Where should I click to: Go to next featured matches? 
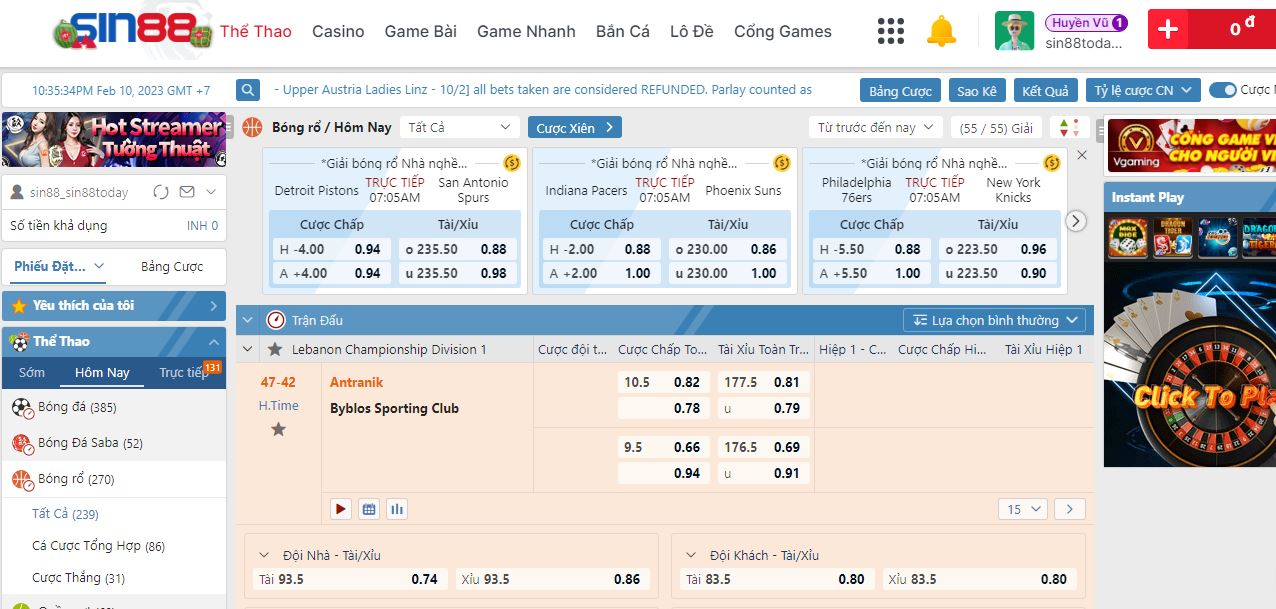(1076, 222)
